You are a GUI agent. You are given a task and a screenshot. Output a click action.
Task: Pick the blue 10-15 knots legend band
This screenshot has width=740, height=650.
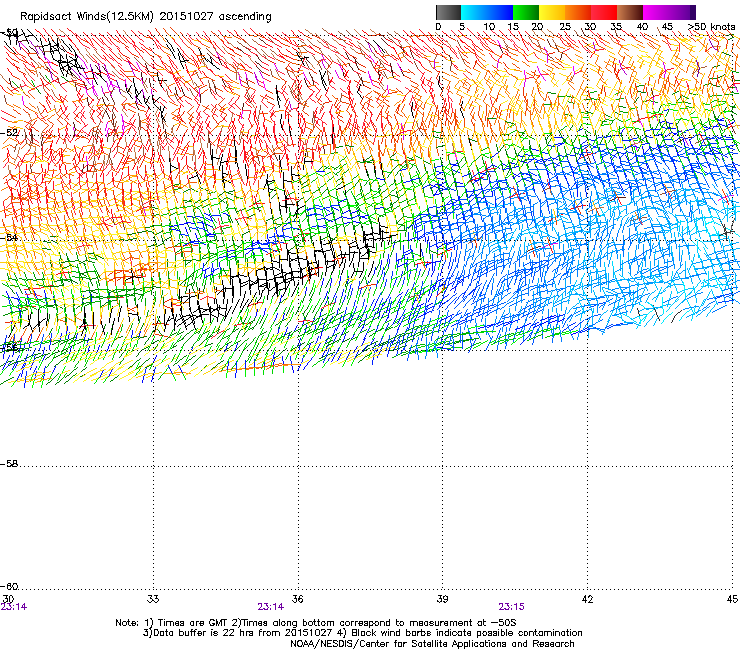[x=500, y=12]
